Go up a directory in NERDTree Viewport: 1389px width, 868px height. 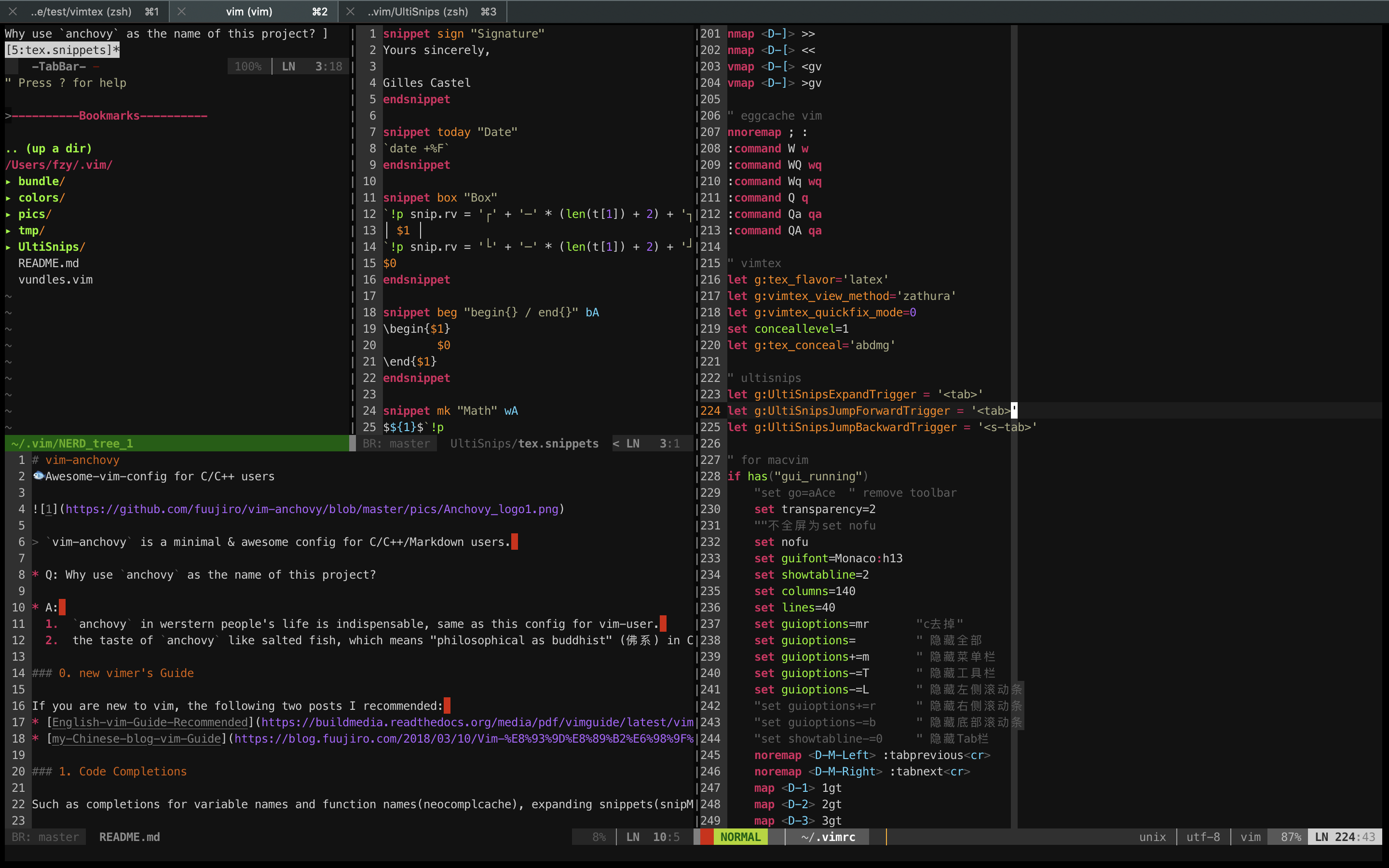pos(48,149)
